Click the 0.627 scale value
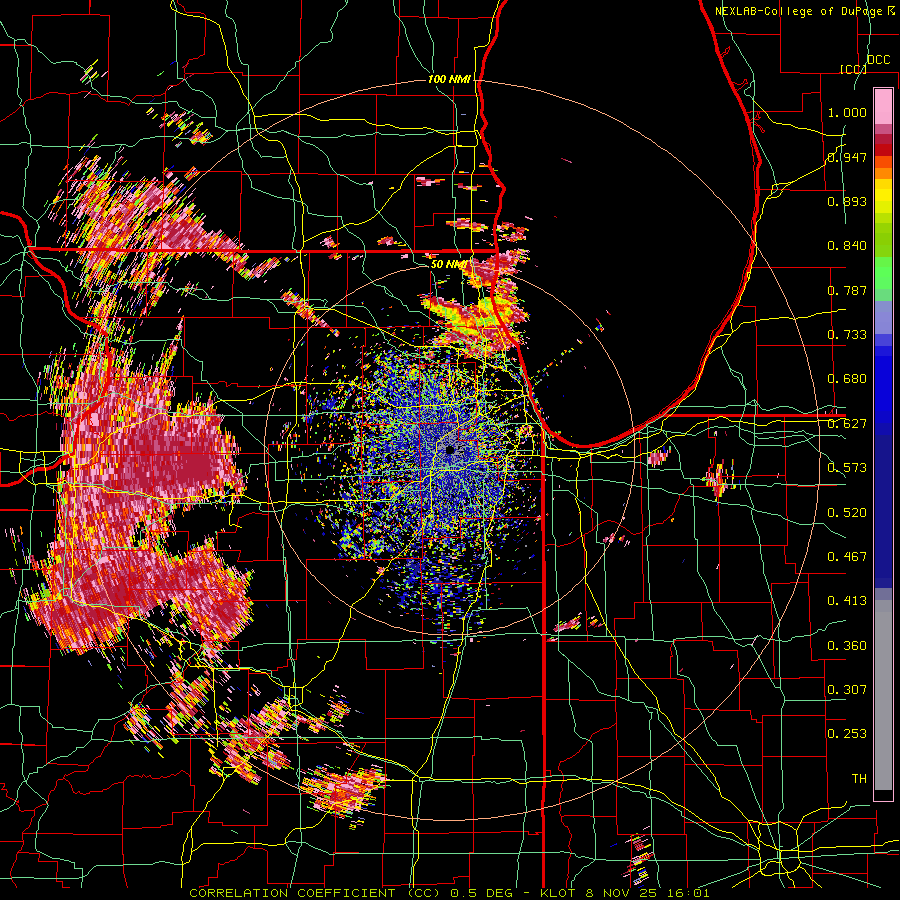The height and width of the screenshot is (900, 900). pos(847,424)
